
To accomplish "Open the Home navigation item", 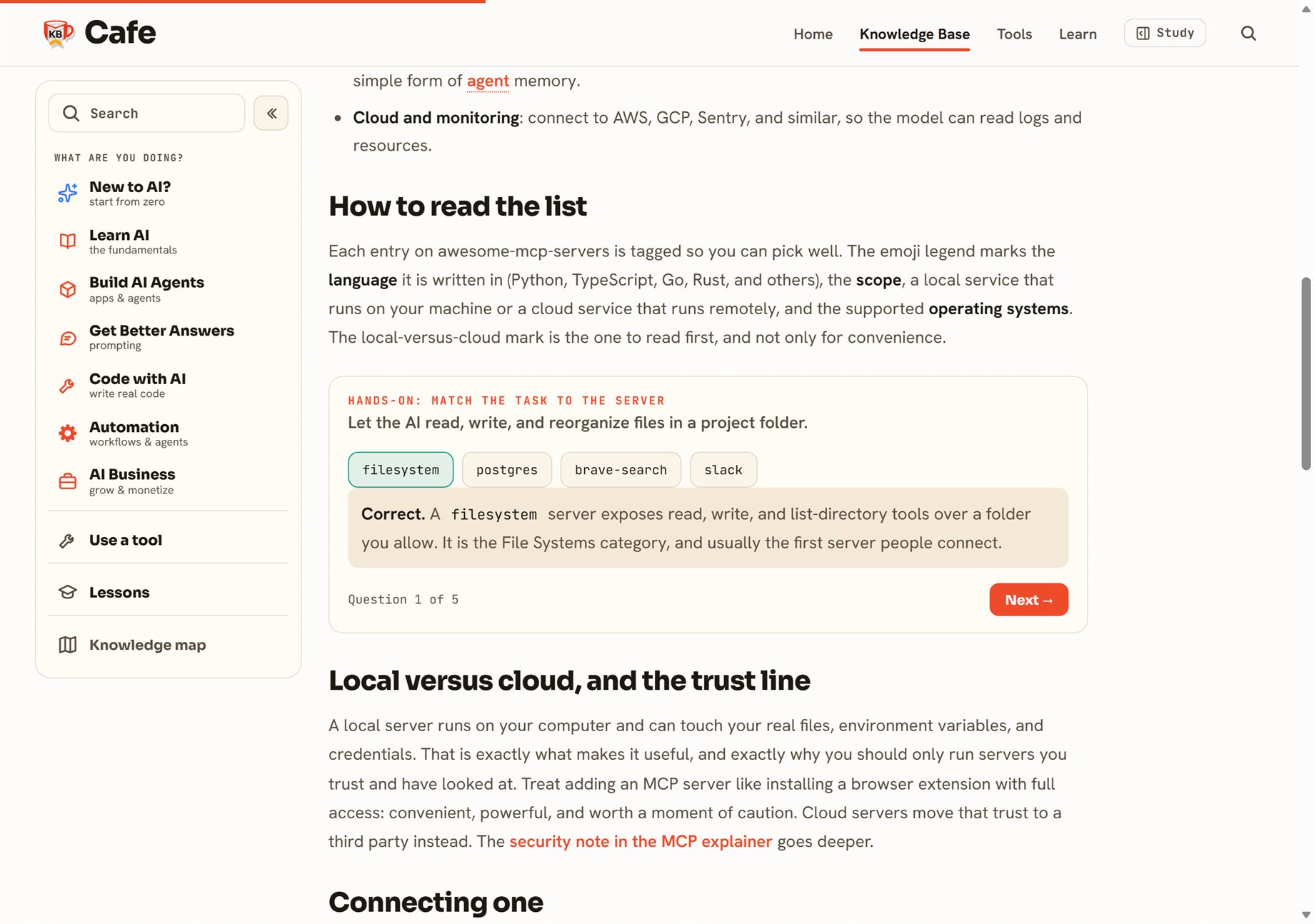I will tap(813, 34).
